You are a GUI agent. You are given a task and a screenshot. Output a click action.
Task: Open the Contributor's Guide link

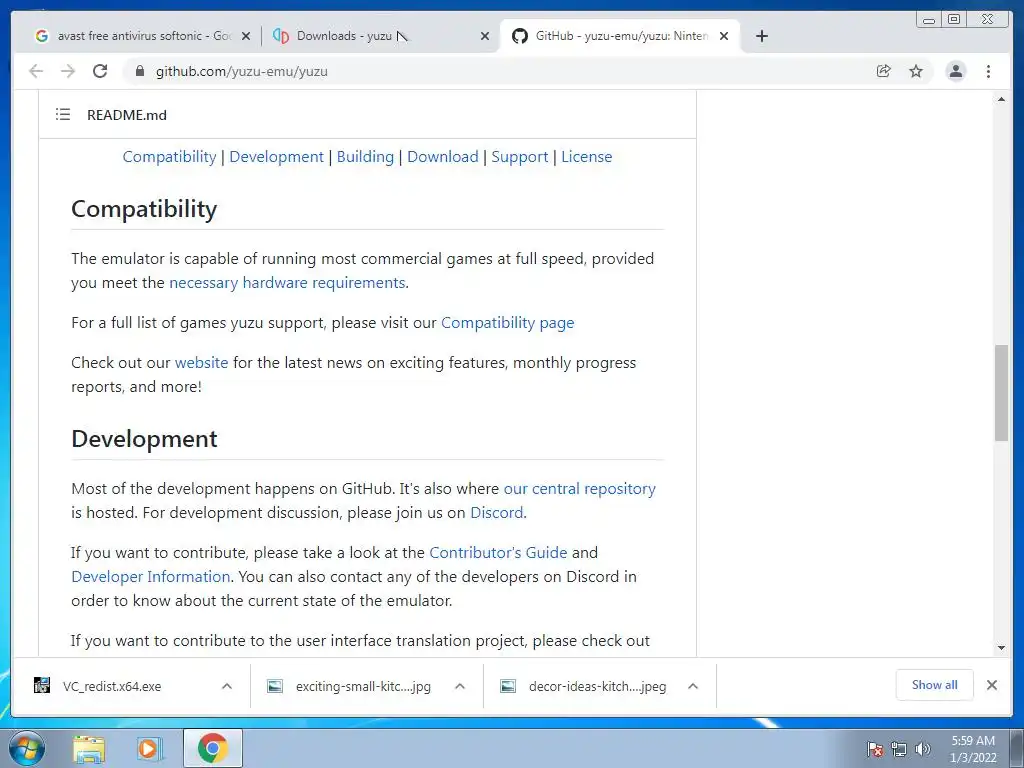[498, 552]
